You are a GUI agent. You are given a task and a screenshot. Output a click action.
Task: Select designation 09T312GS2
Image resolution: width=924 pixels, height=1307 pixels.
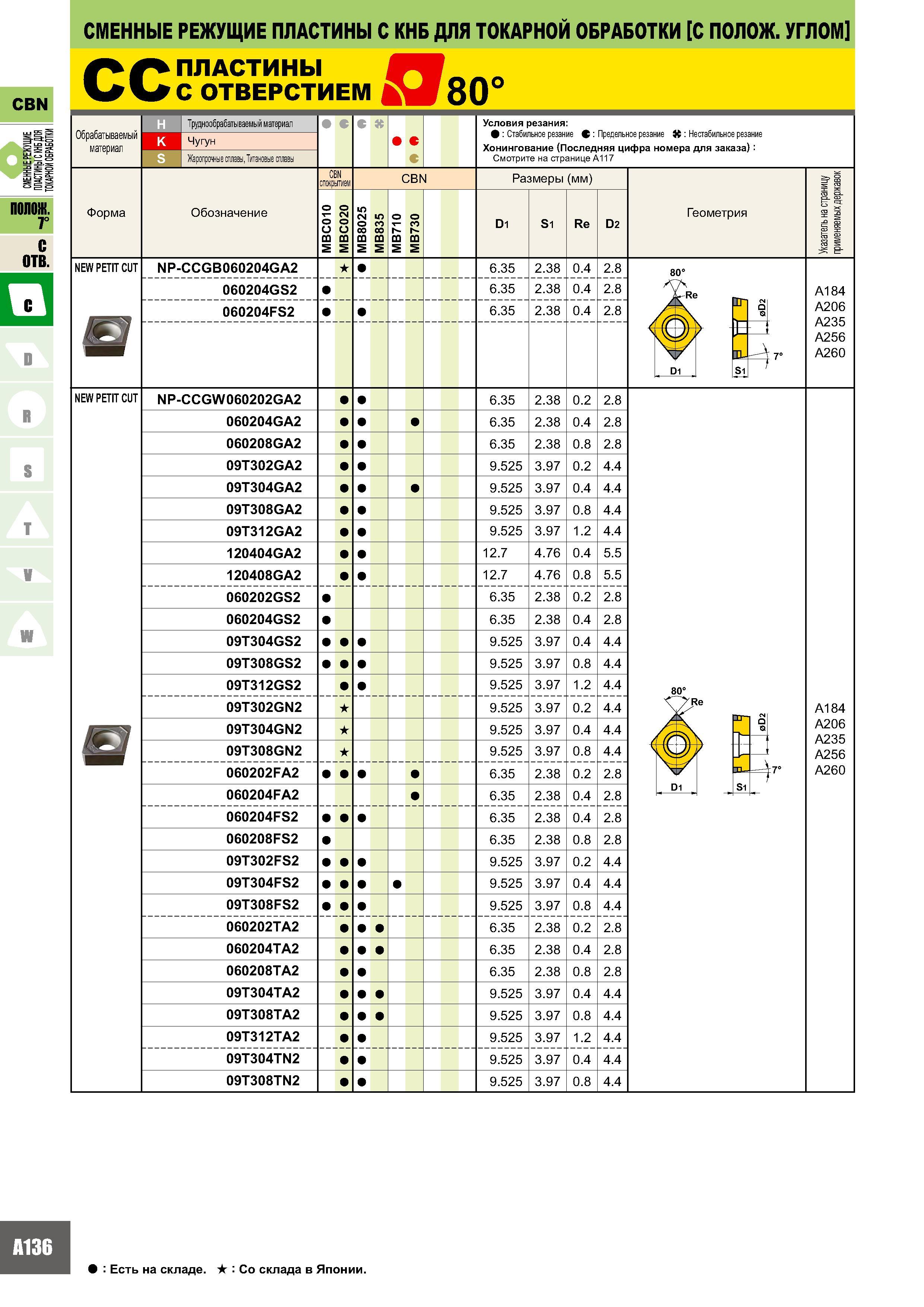(x=263, y=686)
